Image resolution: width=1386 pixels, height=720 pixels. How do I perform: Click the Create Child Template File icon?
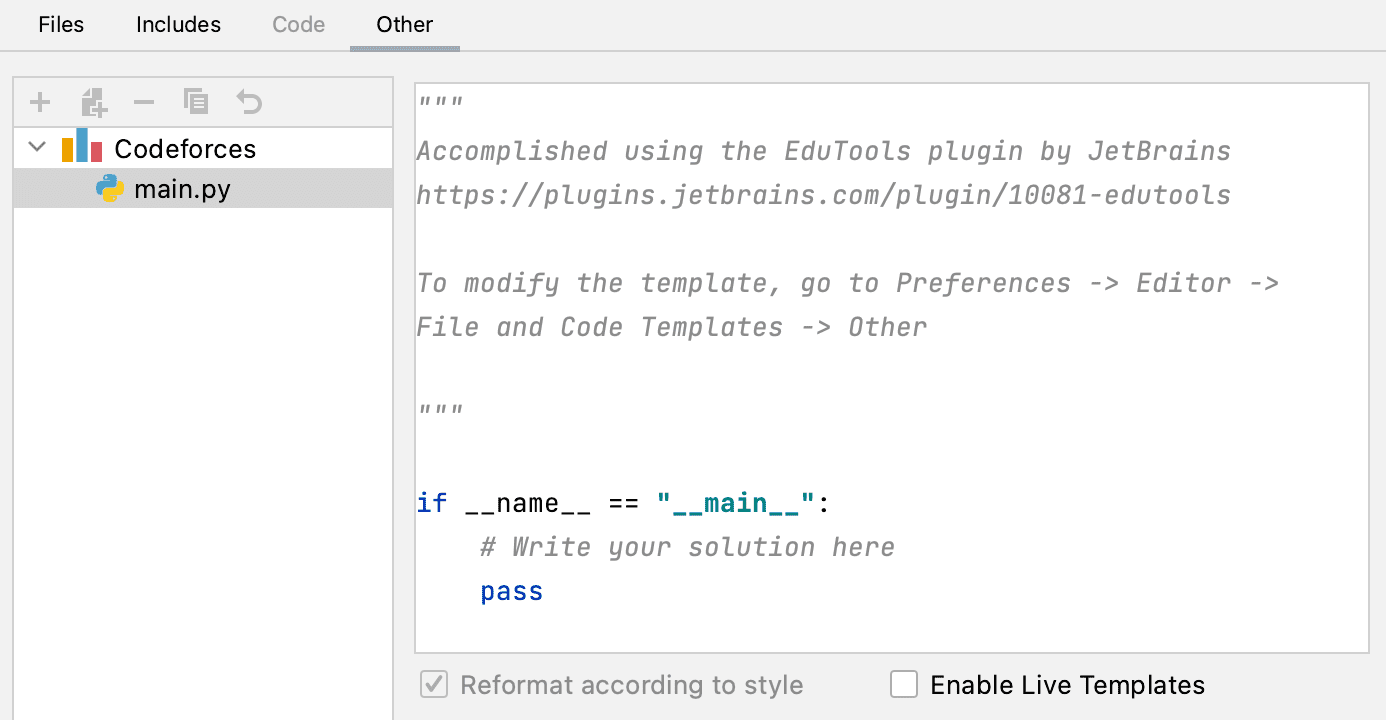93,102
